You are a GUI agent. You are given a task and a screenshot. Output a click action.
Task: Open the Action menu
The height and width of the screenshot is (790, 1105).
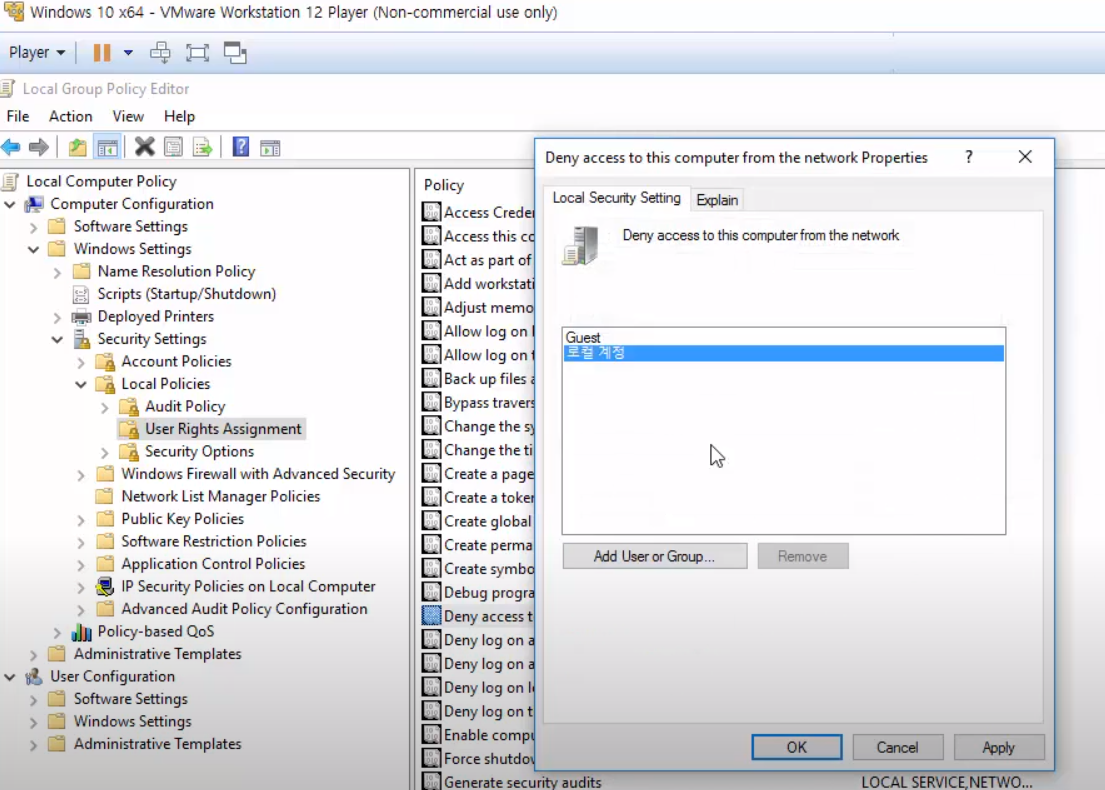[70, 116]
